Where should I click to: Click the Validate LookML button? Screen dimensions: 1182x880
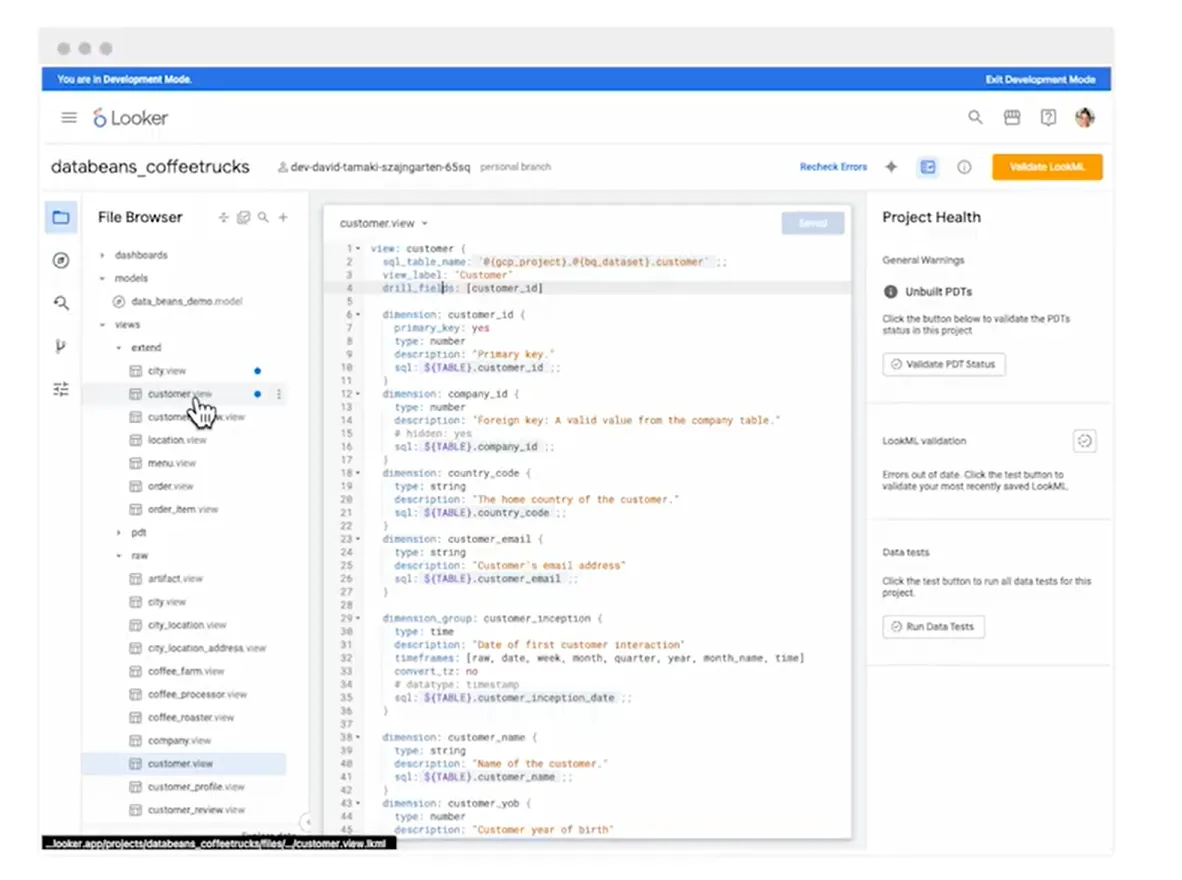(1047, 167)
